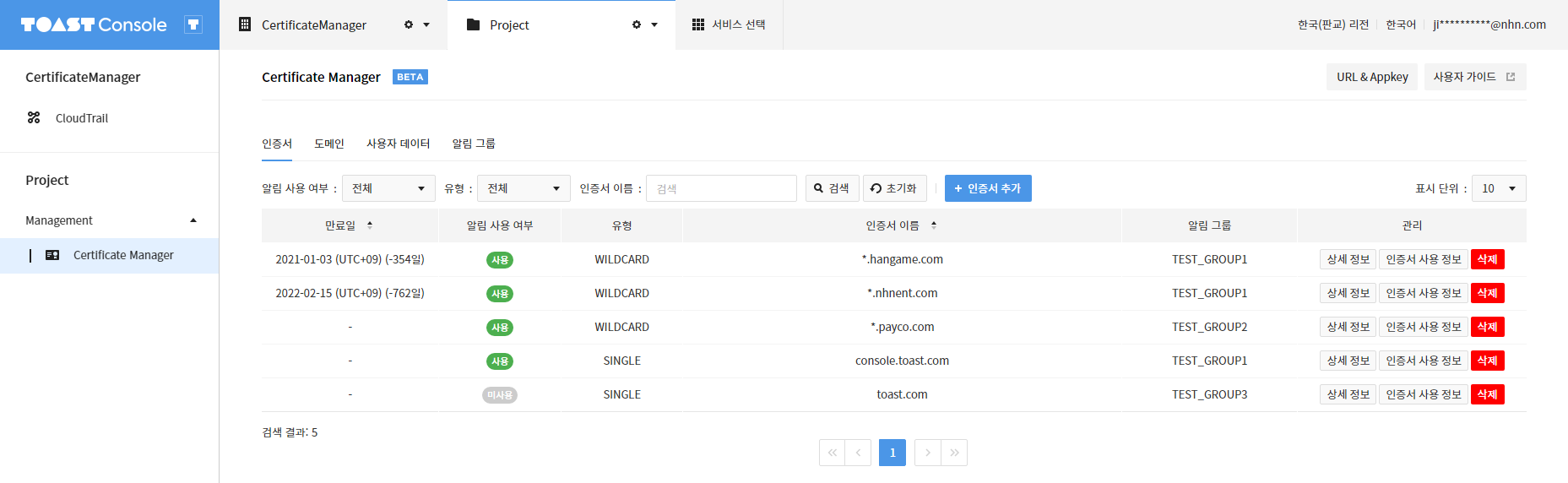Screen dimensions: 1568x483
Task: Click *.hangame.com certificate name
Action: (x=902, y=259)
